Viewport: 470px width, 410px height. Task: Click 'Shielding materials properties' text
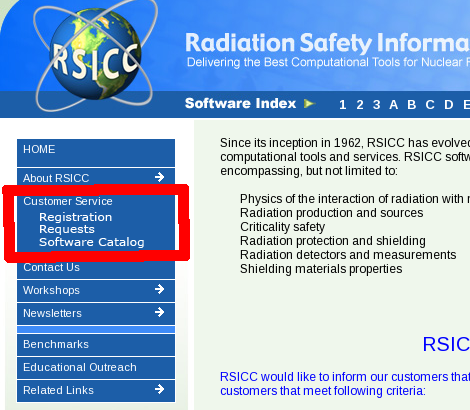coord(321,269)
